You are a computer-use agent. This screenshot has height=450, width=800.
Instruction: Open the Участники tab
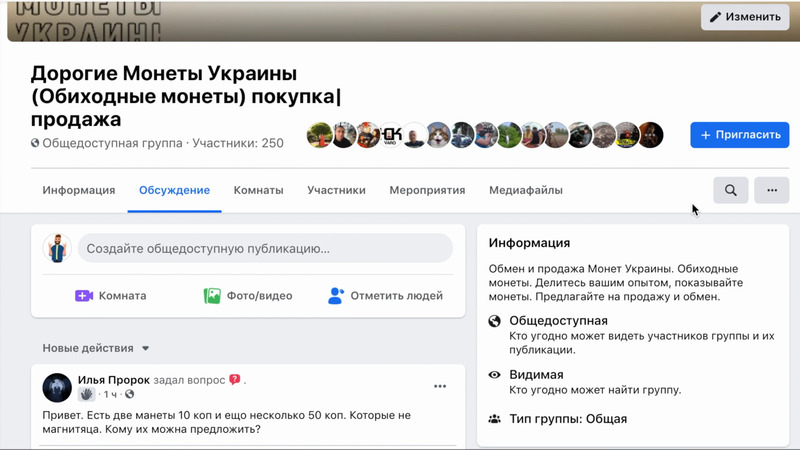pos(336,190)
